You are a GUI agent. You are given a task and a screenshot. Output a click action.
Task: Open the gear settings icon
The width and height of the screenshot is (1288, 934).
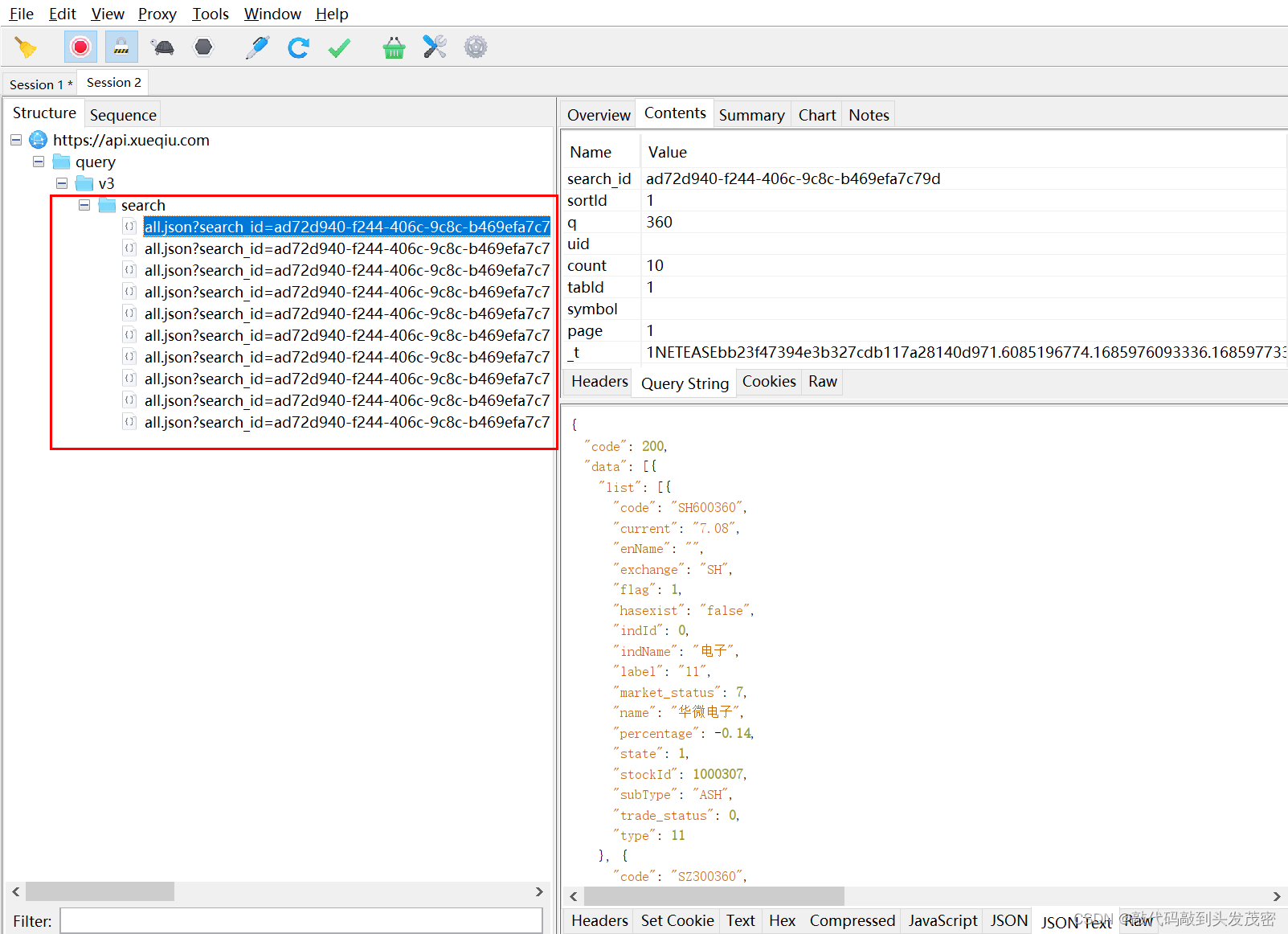476,47
